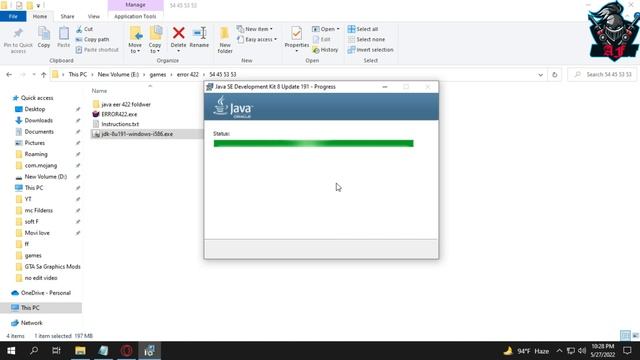Sort by the Name column header

coord(99,91)
